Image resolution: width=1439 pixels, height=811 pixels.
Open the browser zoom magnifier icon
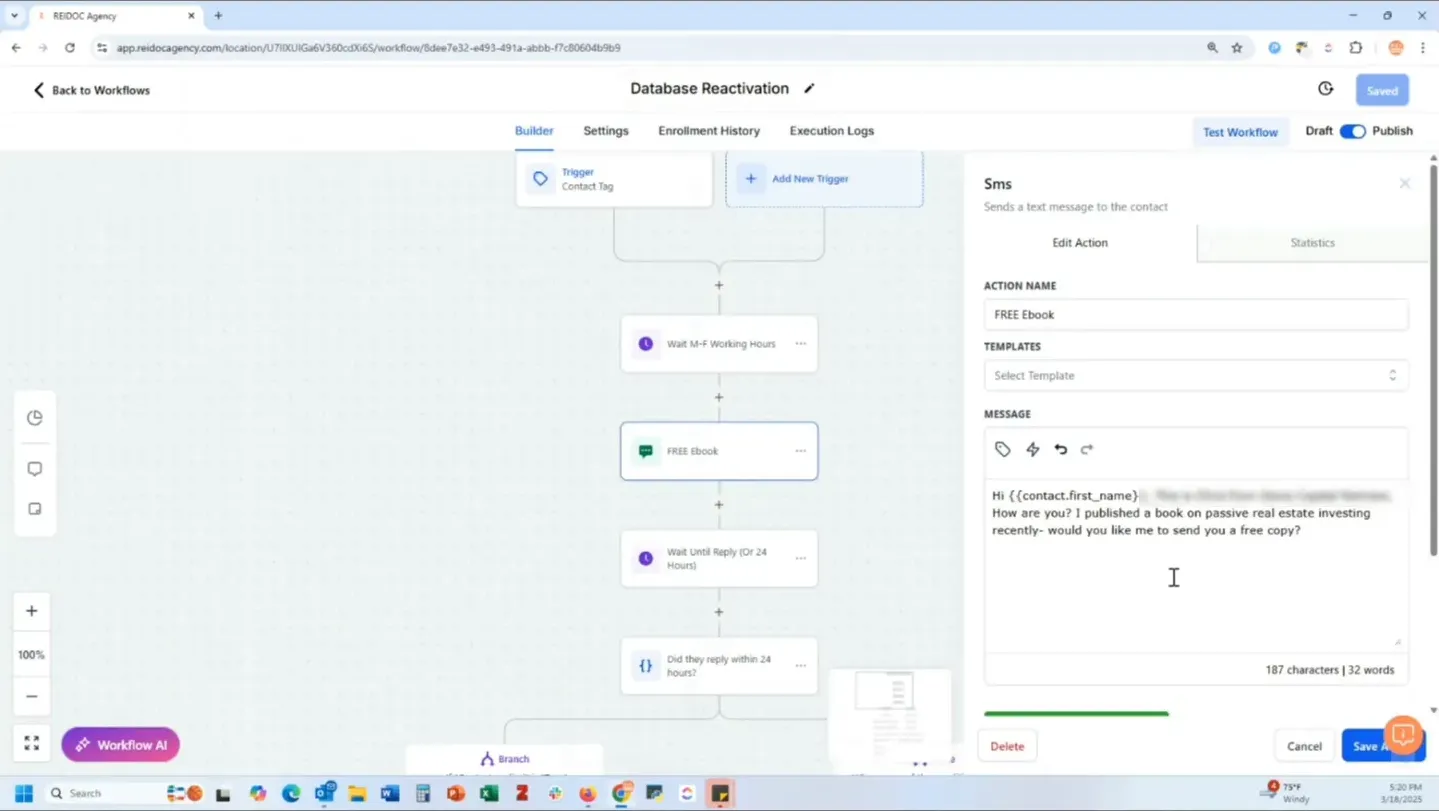(x=1212, y=48)
